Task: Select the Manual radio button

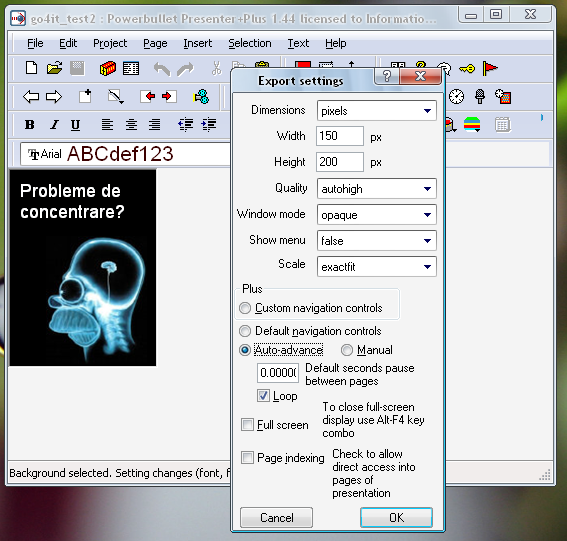Action: [x=346, y=350]
